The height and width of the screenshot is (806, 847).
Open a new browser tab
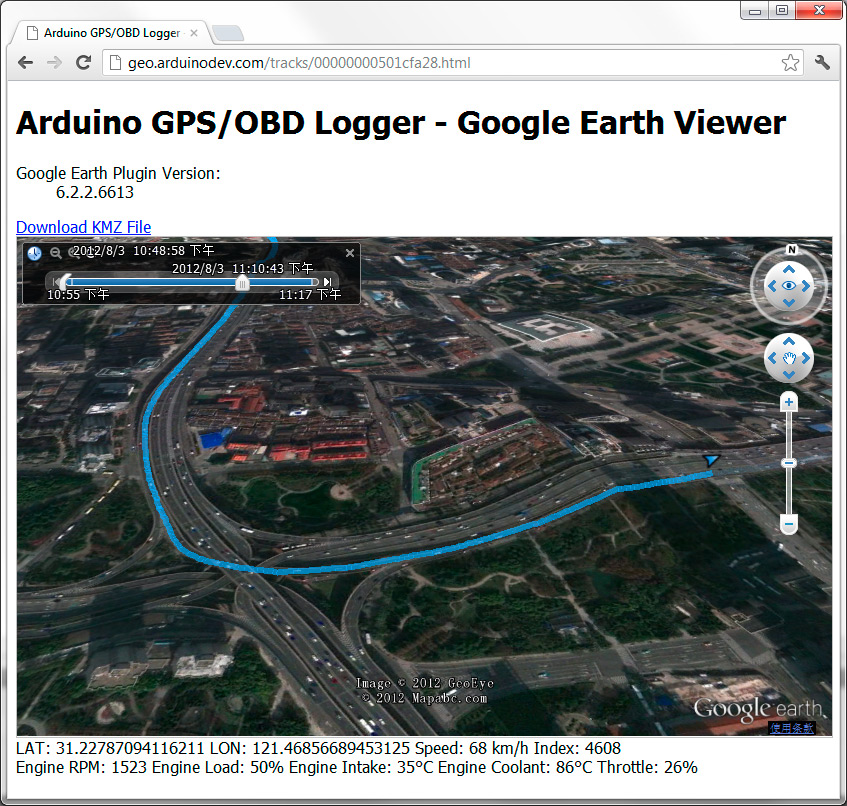(228, 33)
